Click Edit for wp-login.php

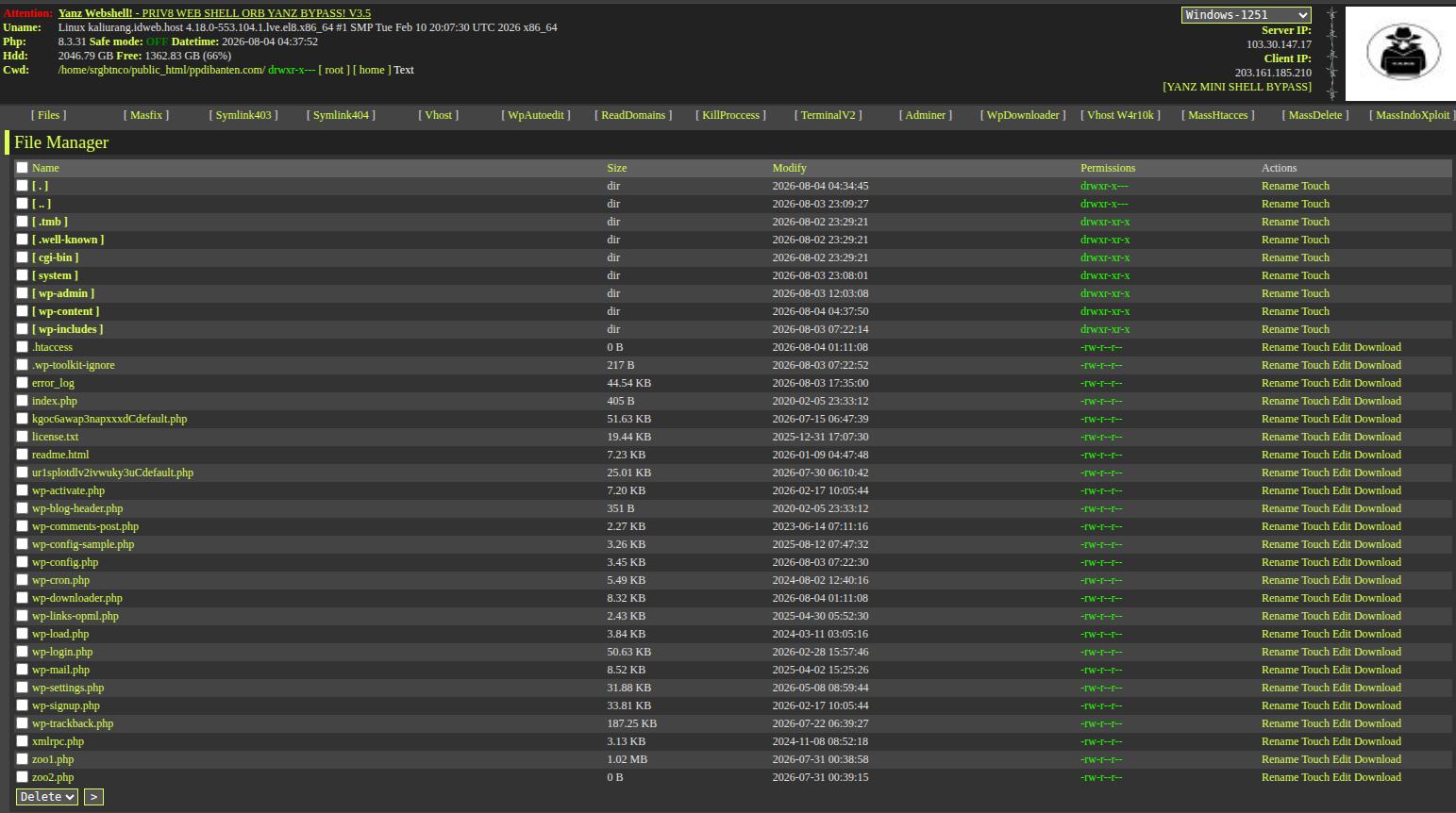[x=1341, y=652]
